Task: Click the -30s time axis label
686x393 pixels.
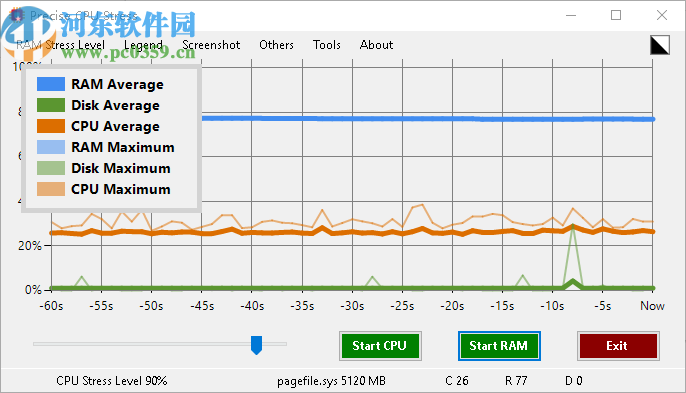Action: (352, 305)
